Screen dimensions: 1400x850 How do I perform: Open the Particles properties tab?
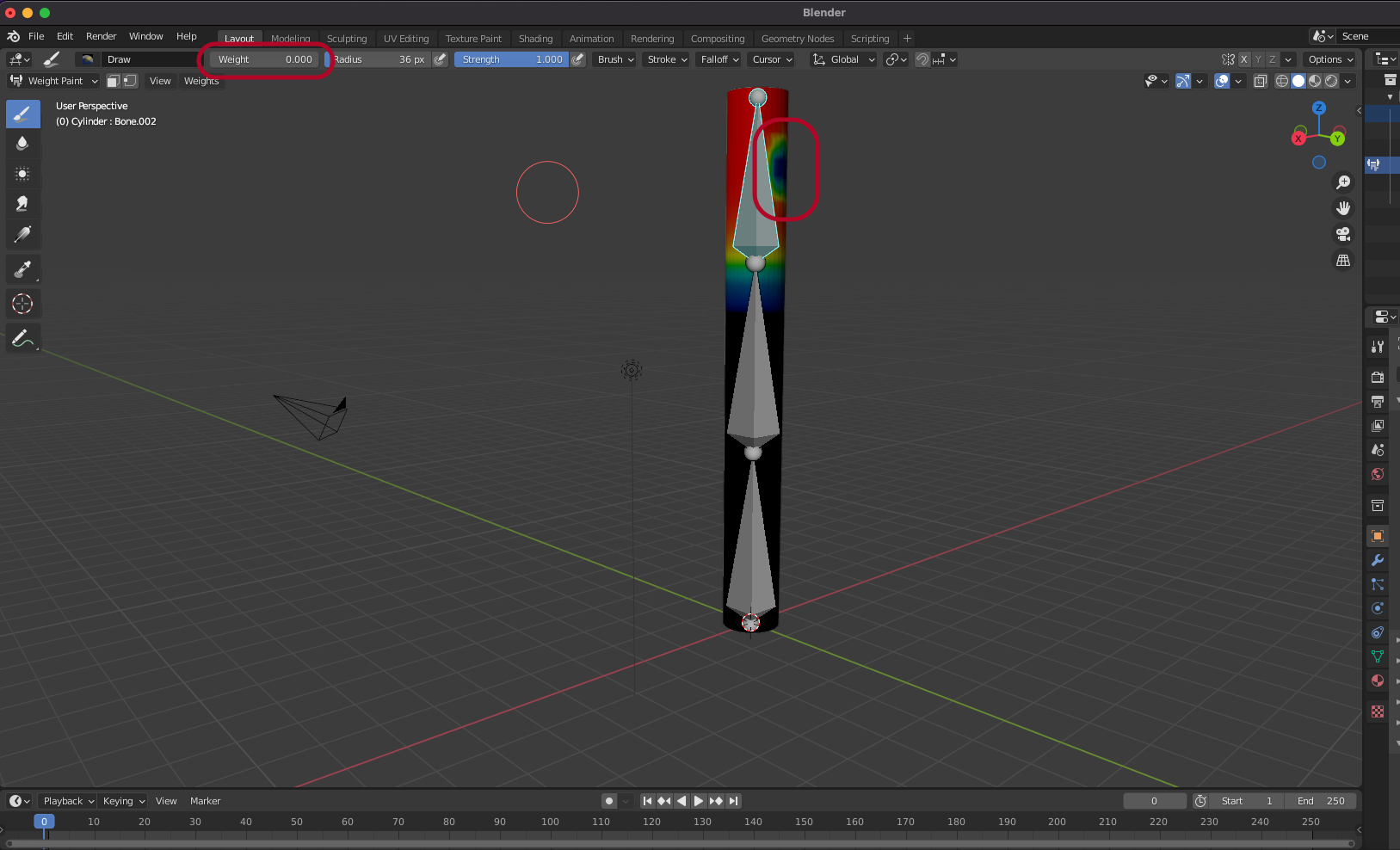(1378, 584)
